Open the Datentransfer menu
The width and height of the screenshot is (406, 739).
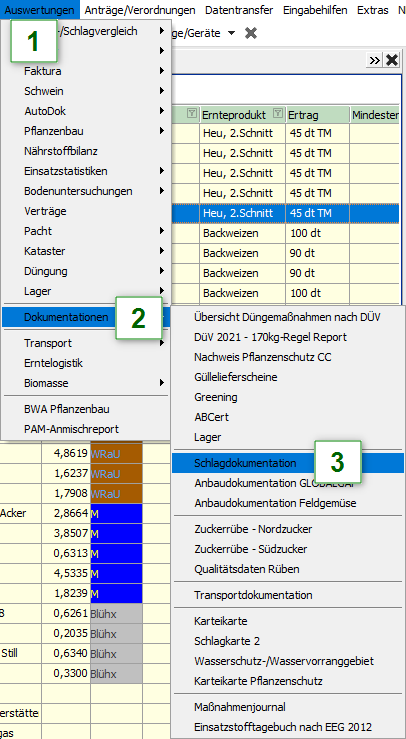point(239,10)
